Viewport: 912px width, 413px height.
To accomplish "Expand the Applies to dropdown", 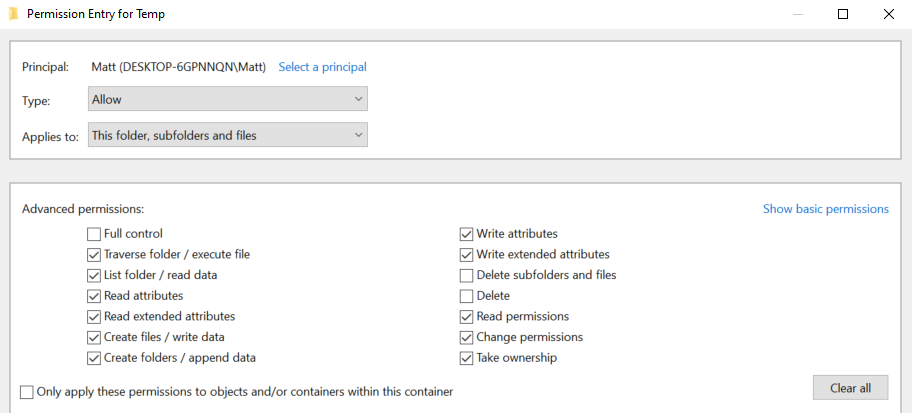I will 228,135.
